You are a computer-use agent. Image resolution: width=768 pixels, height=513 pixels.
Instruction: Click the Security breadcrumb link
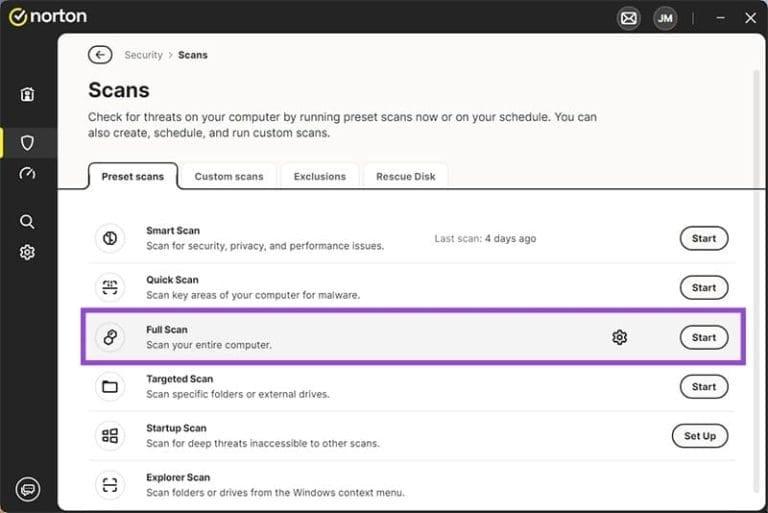coord(144,55)
